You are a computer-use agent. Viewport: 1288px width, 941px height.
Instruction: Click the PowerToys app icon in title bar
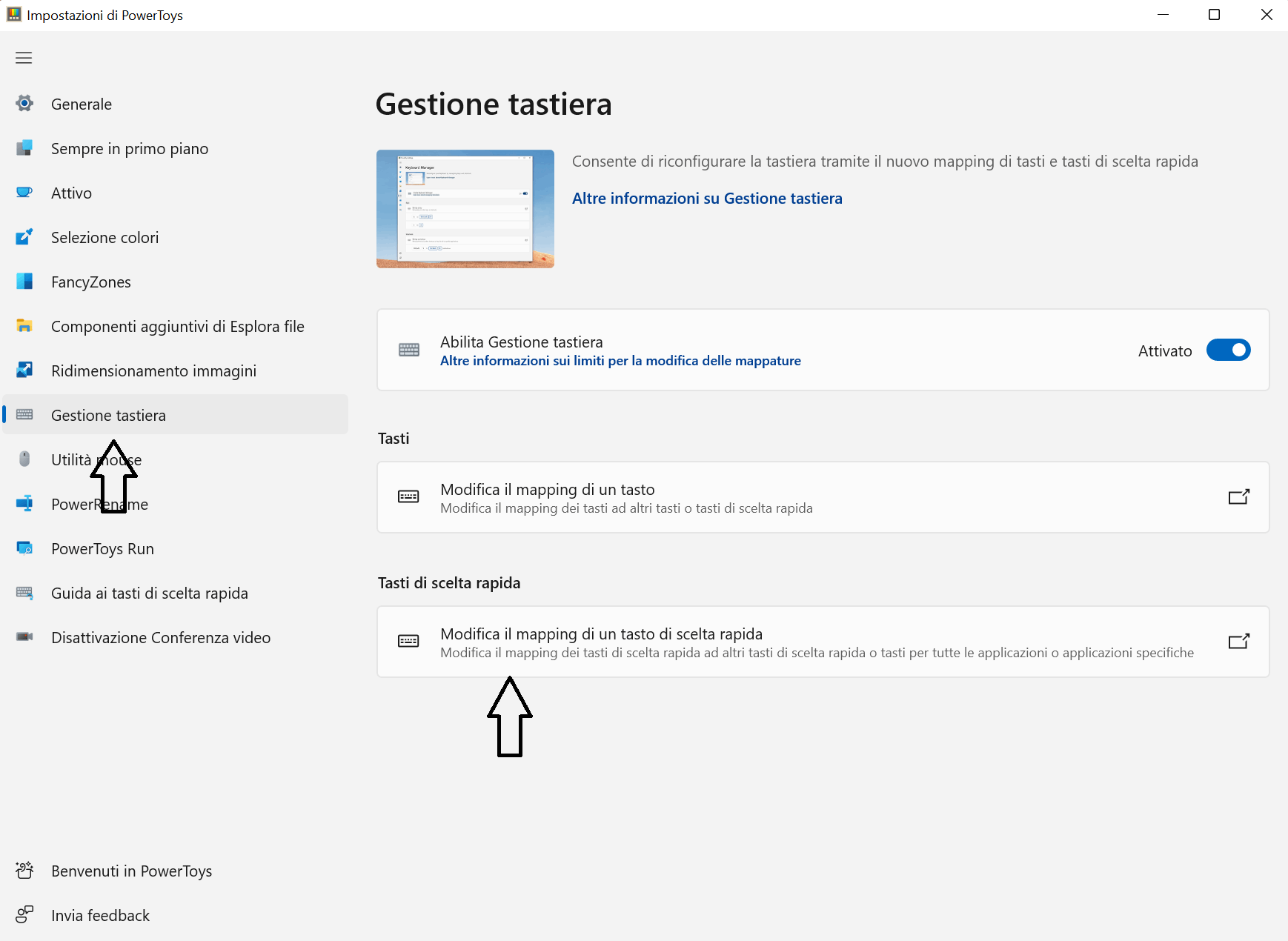pos(14,15)
